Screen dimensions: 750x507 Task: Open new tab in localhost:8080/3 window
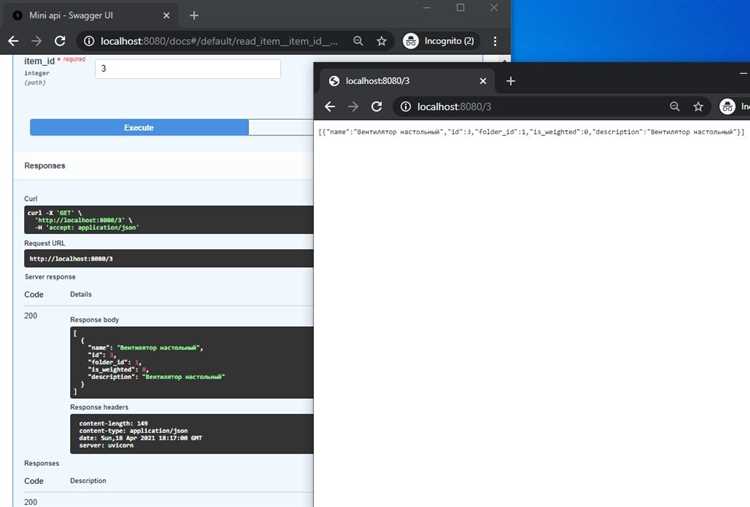(510, 81)
